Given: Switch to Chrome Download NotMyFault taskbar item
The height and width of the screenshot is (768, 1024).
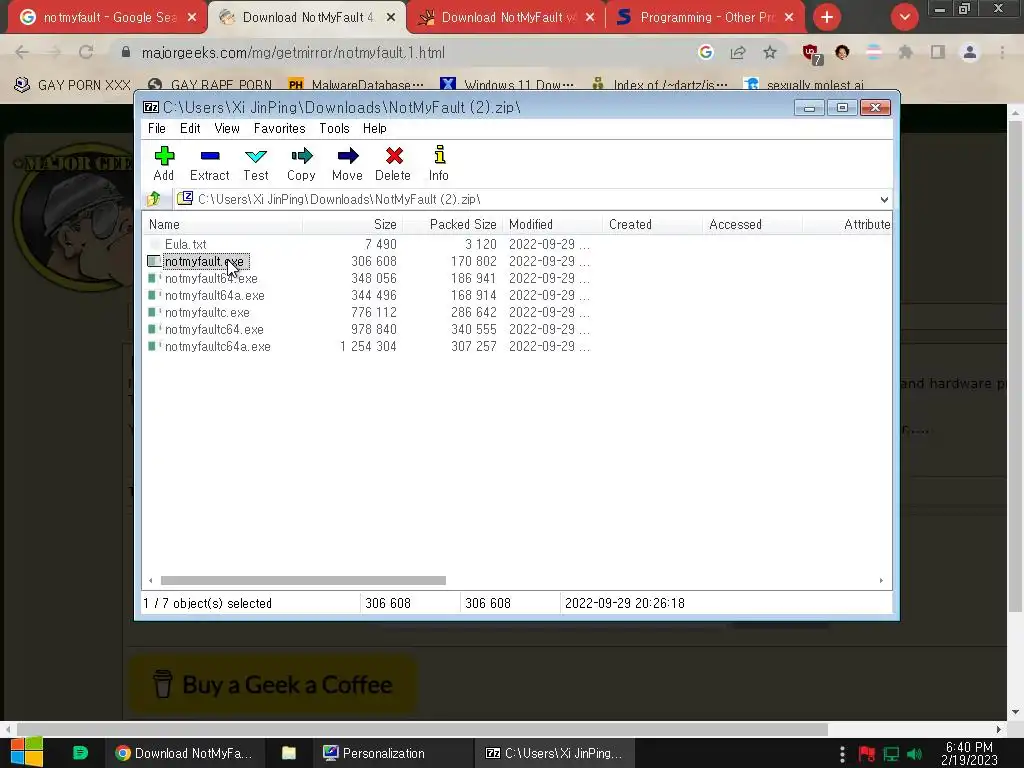Looking at the screenshot, I should 184,753.
